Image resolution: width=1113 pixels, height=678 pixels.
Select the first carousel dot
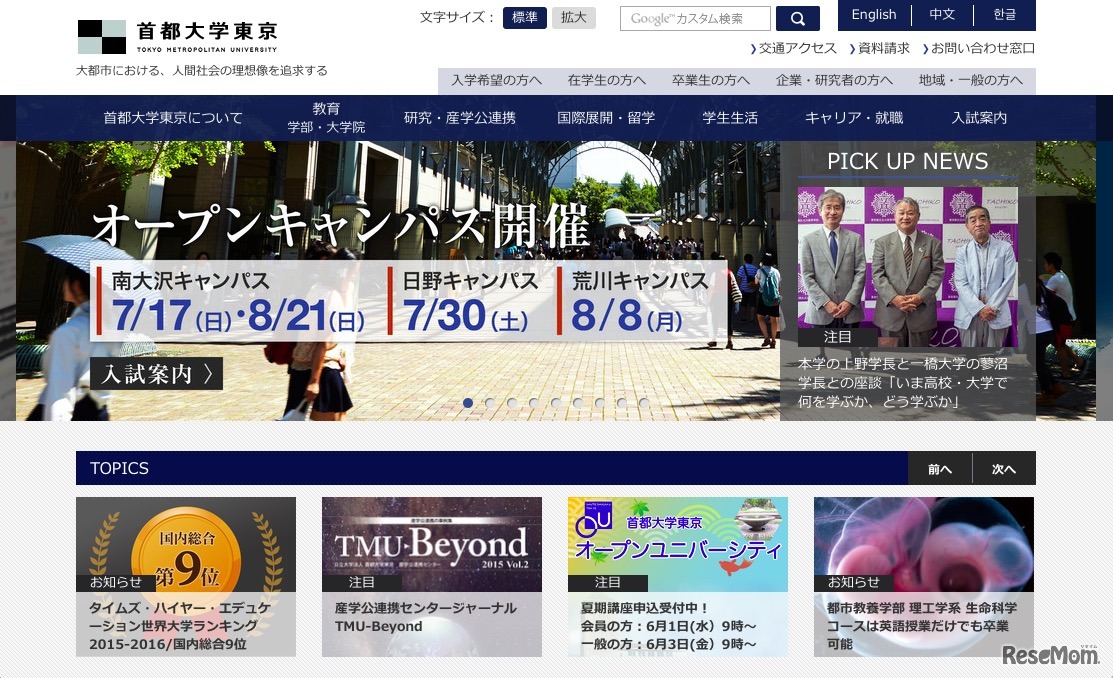point(468,403)
